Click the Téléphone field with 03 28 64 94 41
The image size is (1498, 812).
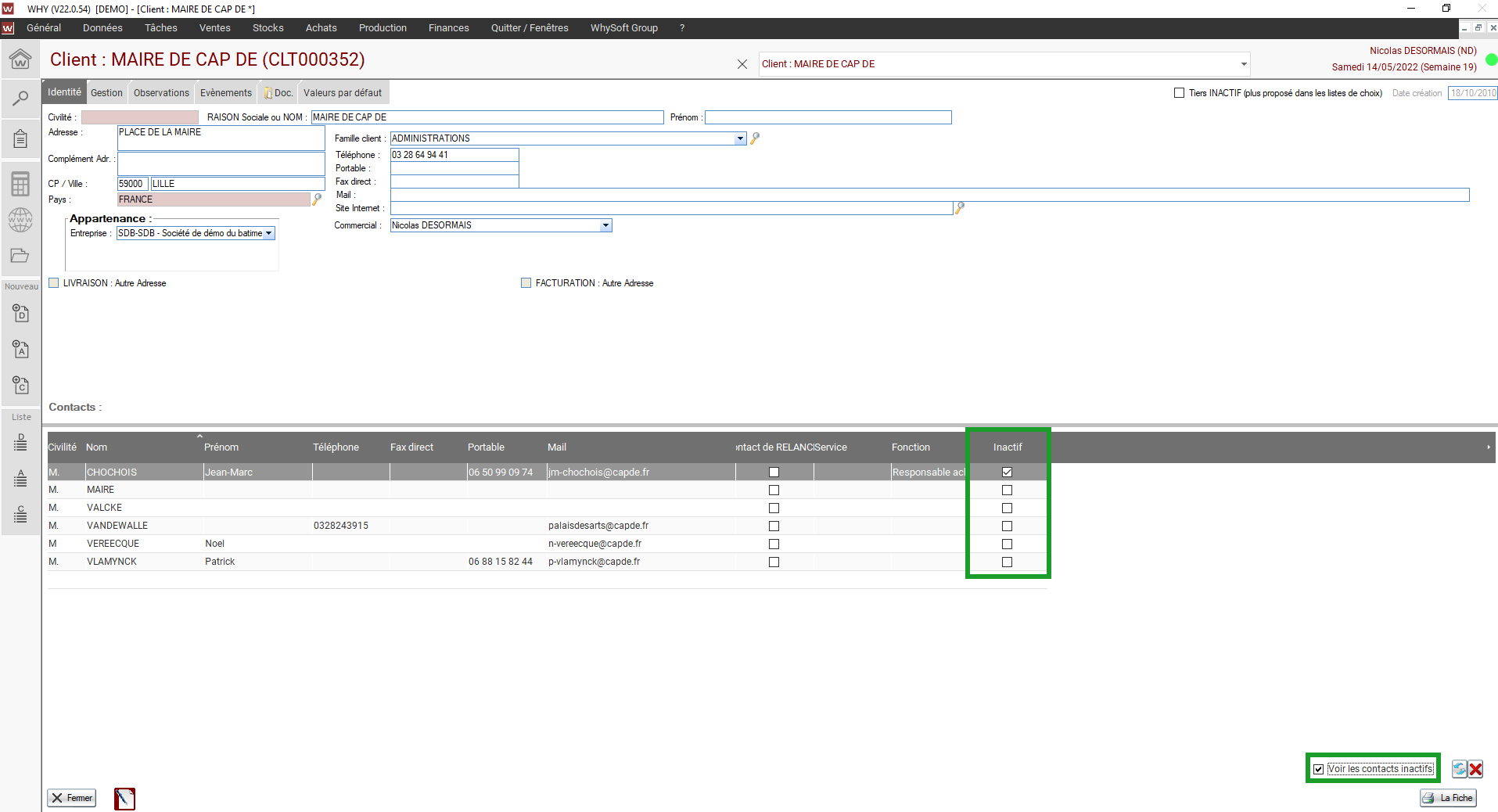click(454, 155)
